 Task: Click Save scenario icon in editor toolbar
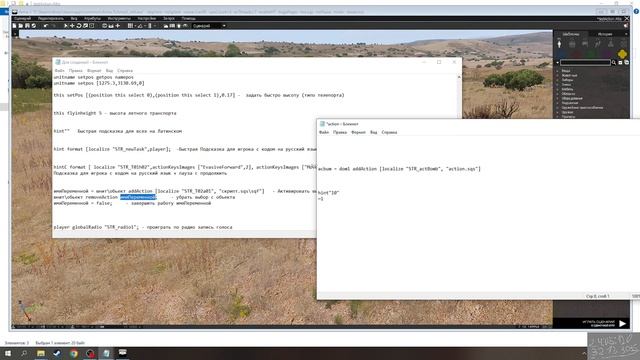pos(27,26)
